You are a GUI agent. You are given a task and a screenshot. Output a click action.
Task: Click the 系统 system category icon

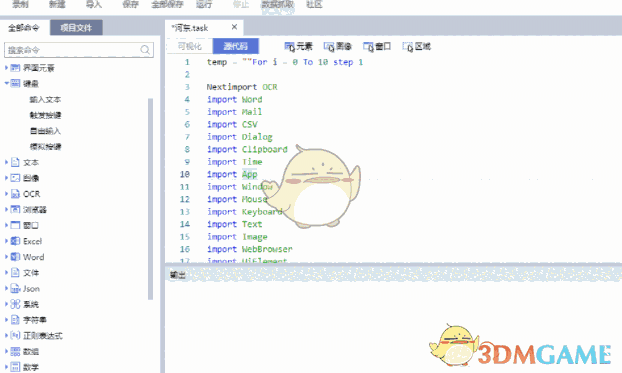tap(15, 304)
